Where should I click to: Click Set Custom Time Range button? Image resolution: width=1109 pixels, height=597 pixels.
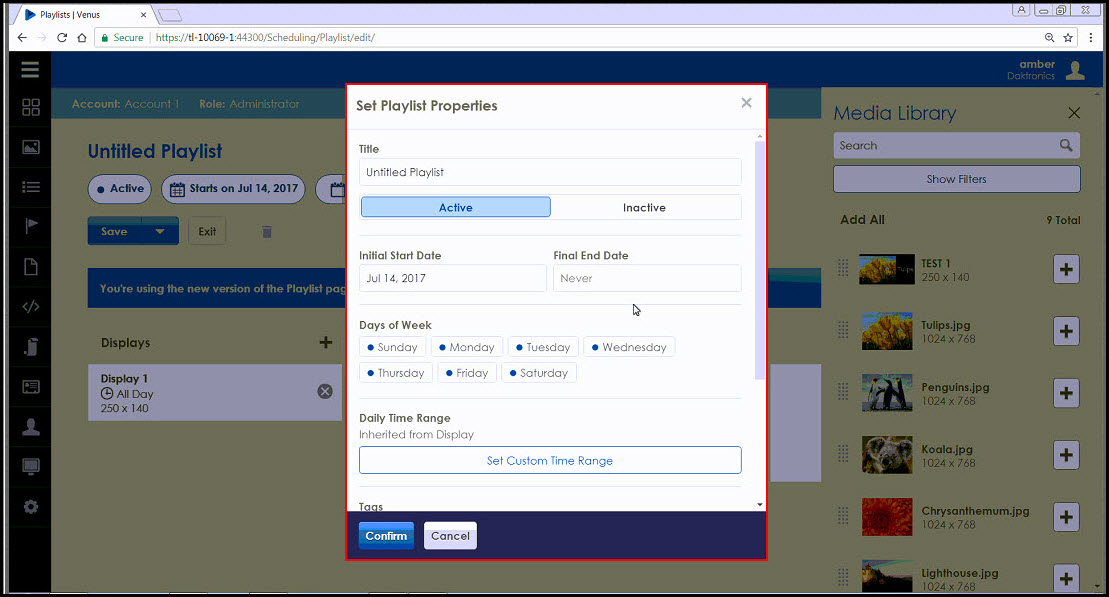[x=550, y=460]
